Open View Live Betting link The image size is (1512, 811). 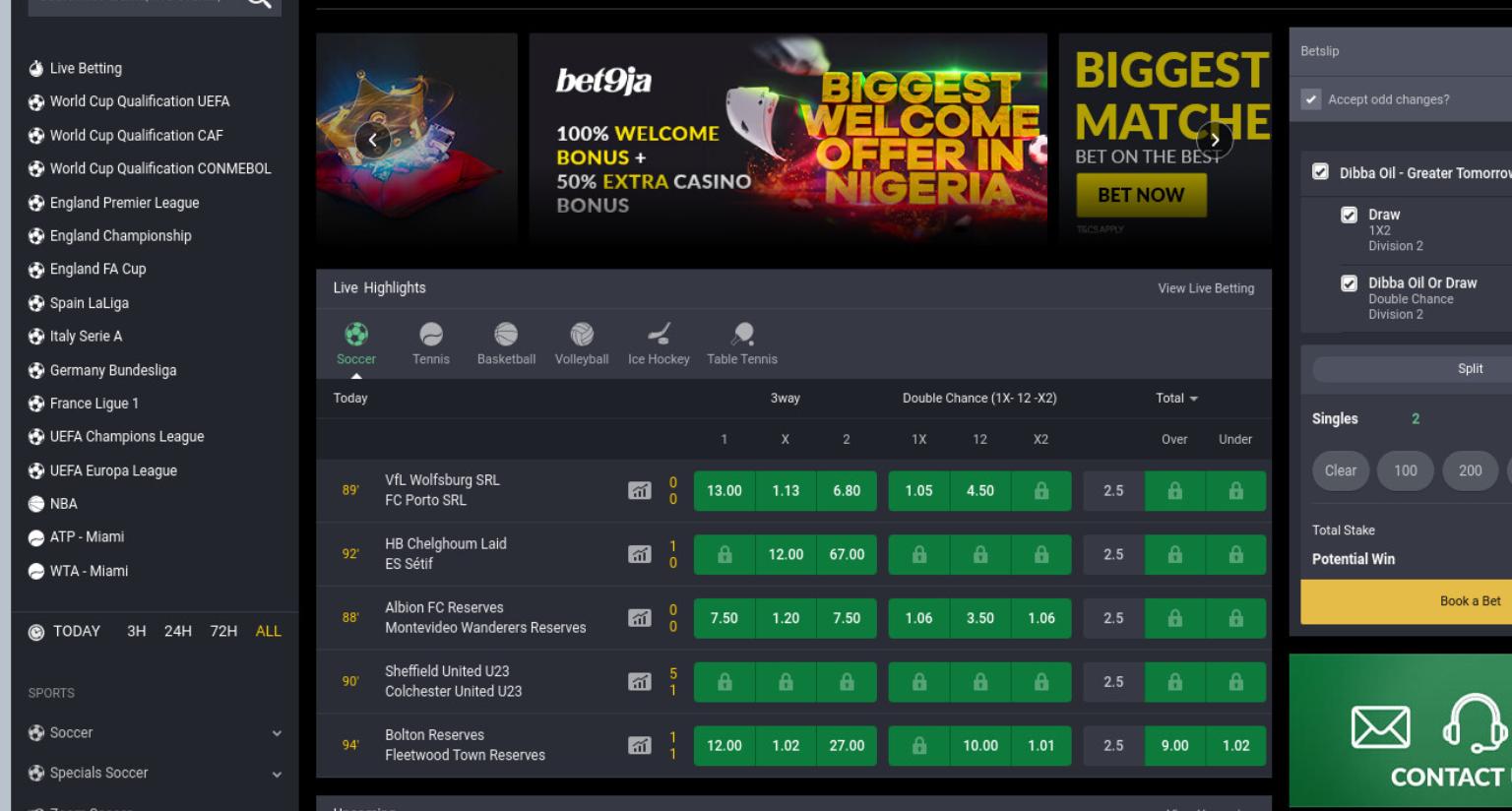1206,288
